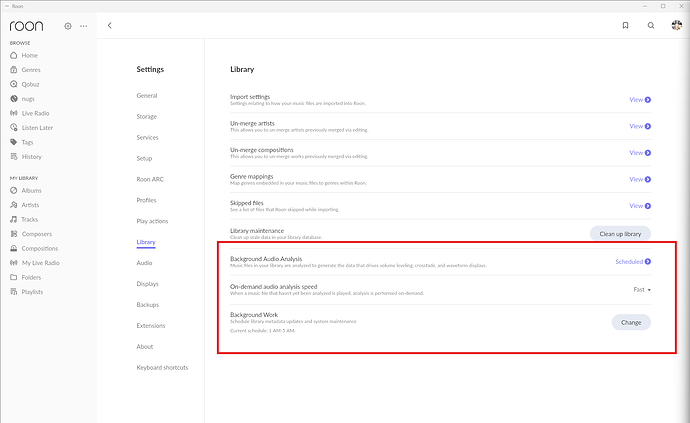
Task: Open View link for Un-merge compositions
Action: [x=640, y=153]
